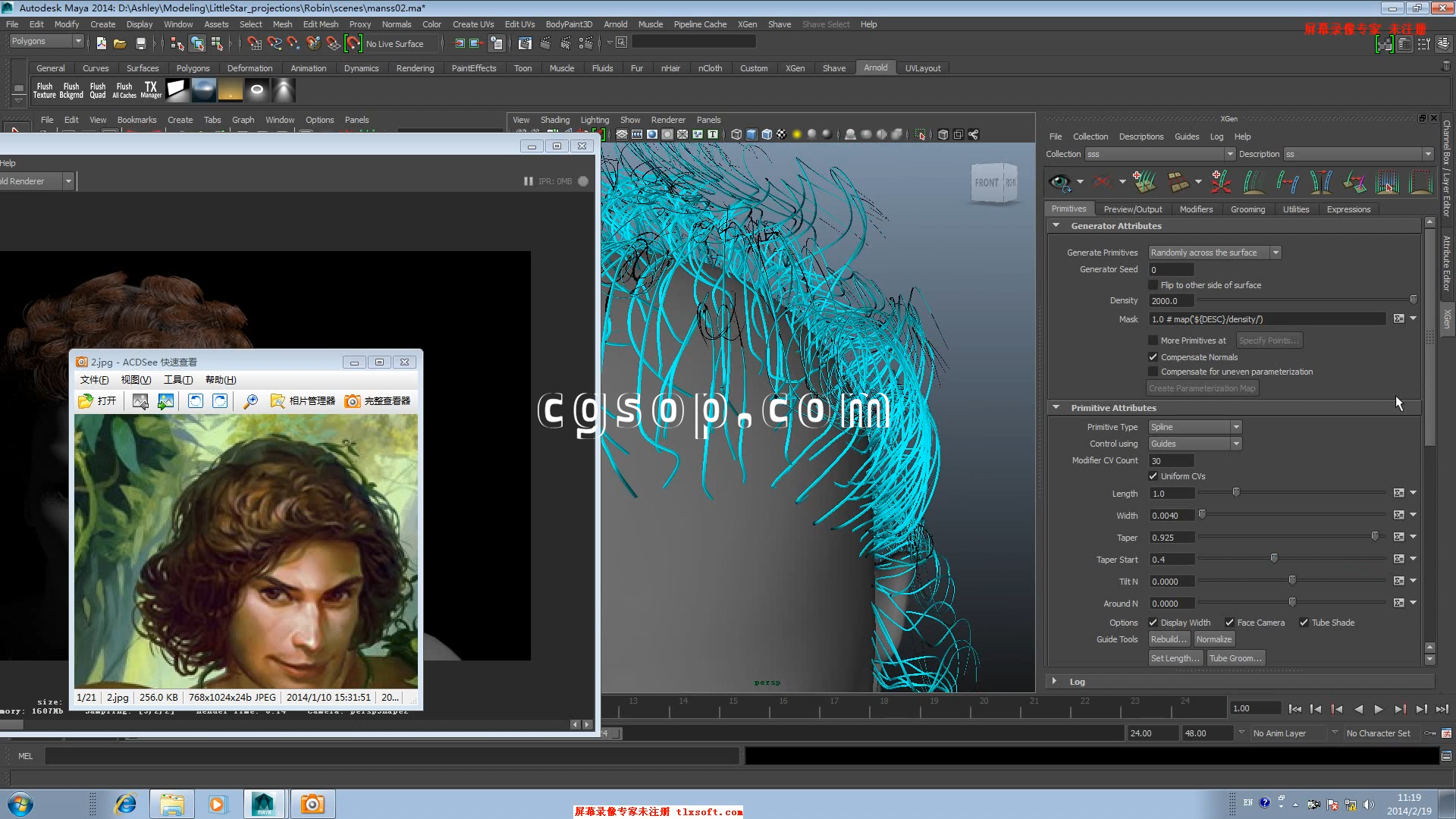Open Maya from Windows taskbar
The height and width of the screenshot is (819, 1456).
264,804
